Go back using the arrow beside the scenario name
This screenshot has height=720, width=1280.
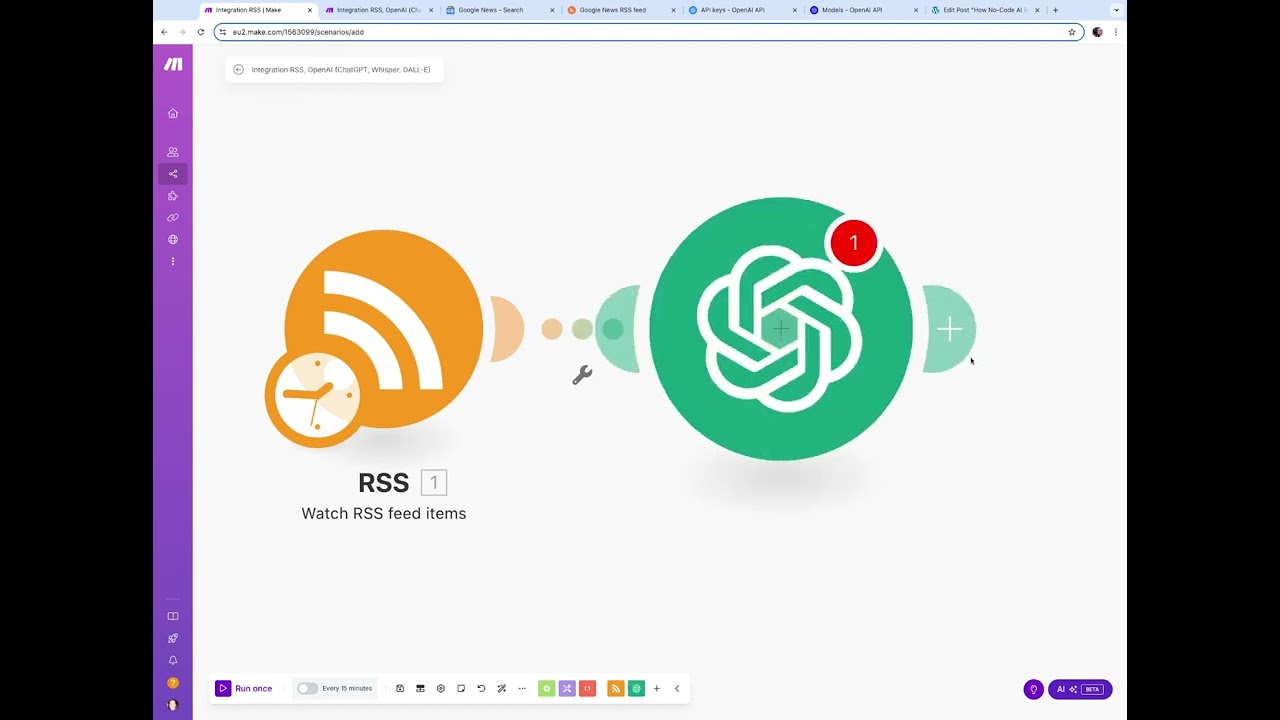click(238, 70)
